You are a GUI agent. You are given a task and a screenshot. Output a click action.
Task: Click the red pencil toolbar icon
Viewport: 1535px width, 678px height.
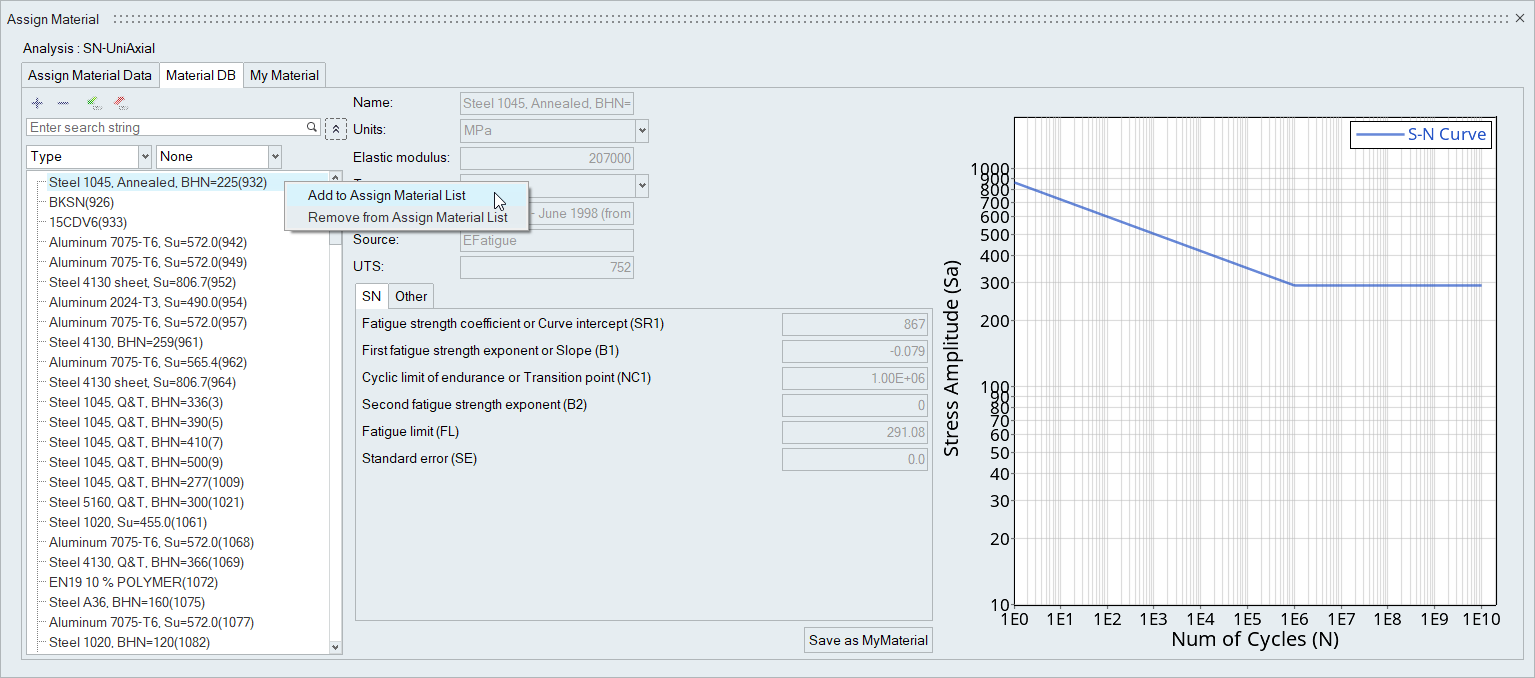120,103
